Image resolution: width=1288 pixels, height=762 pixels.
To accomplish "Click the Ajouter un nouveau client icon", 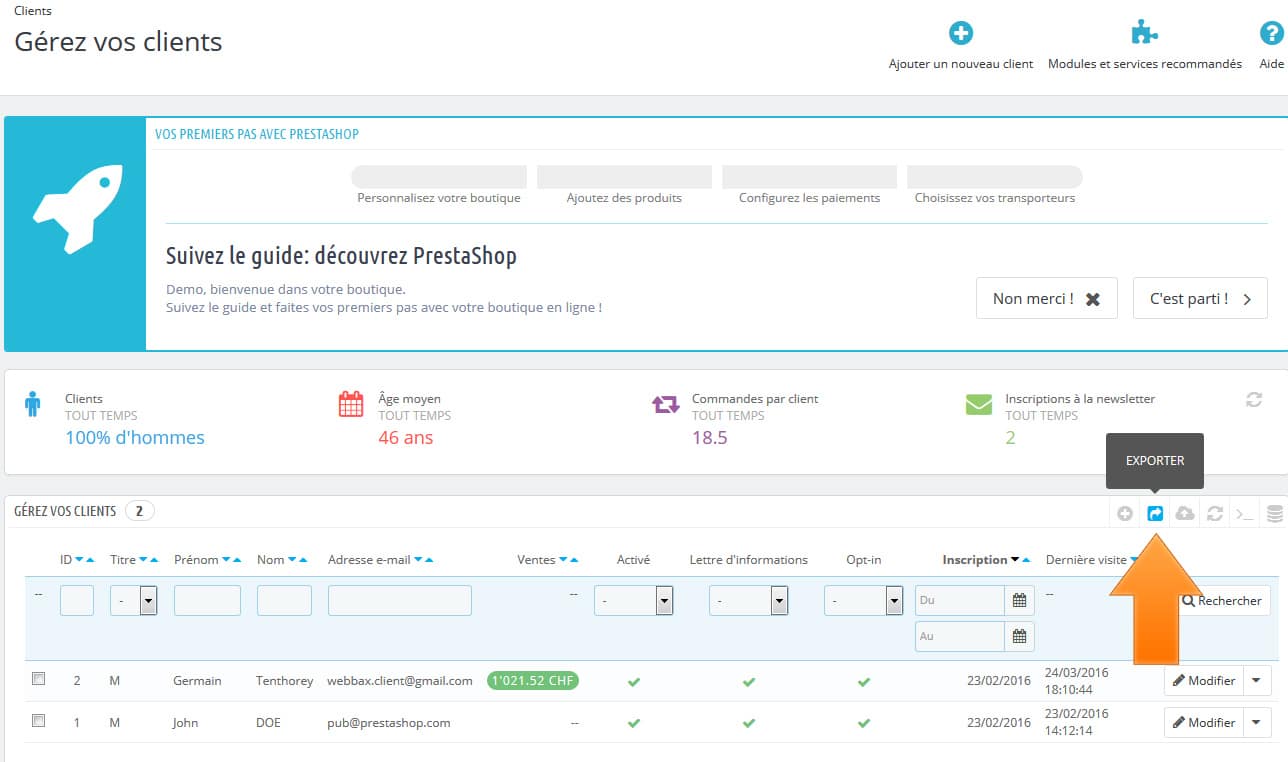I will (x=961, y=33).
